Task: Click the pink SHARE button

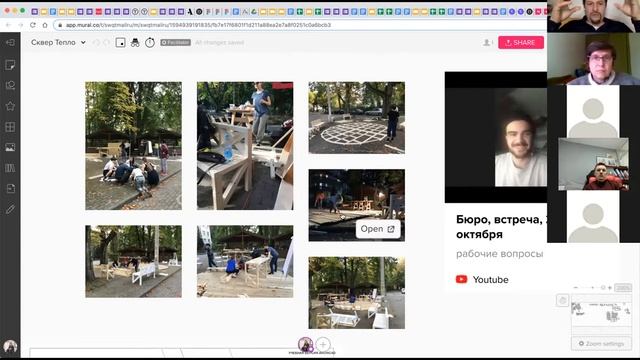Action: coord(521,42)
